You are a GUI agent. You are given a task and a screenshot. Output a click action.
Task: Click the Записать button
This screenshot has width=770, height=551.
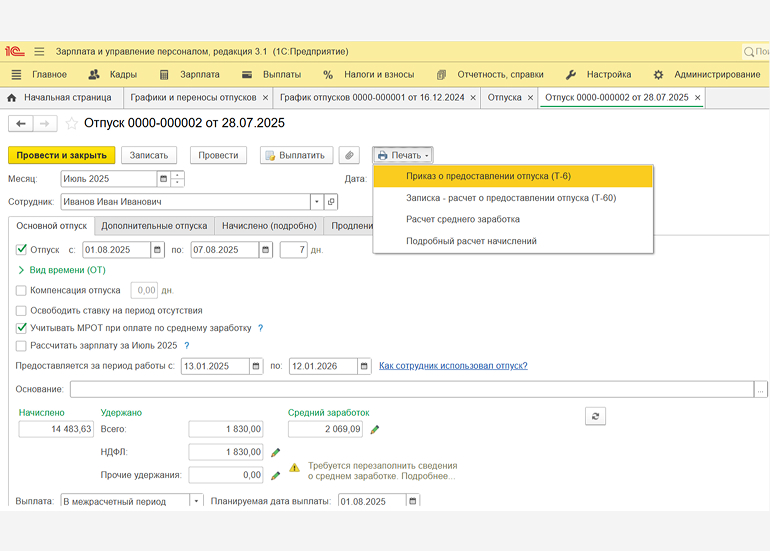pyautogui.click(x=149, y=155)
